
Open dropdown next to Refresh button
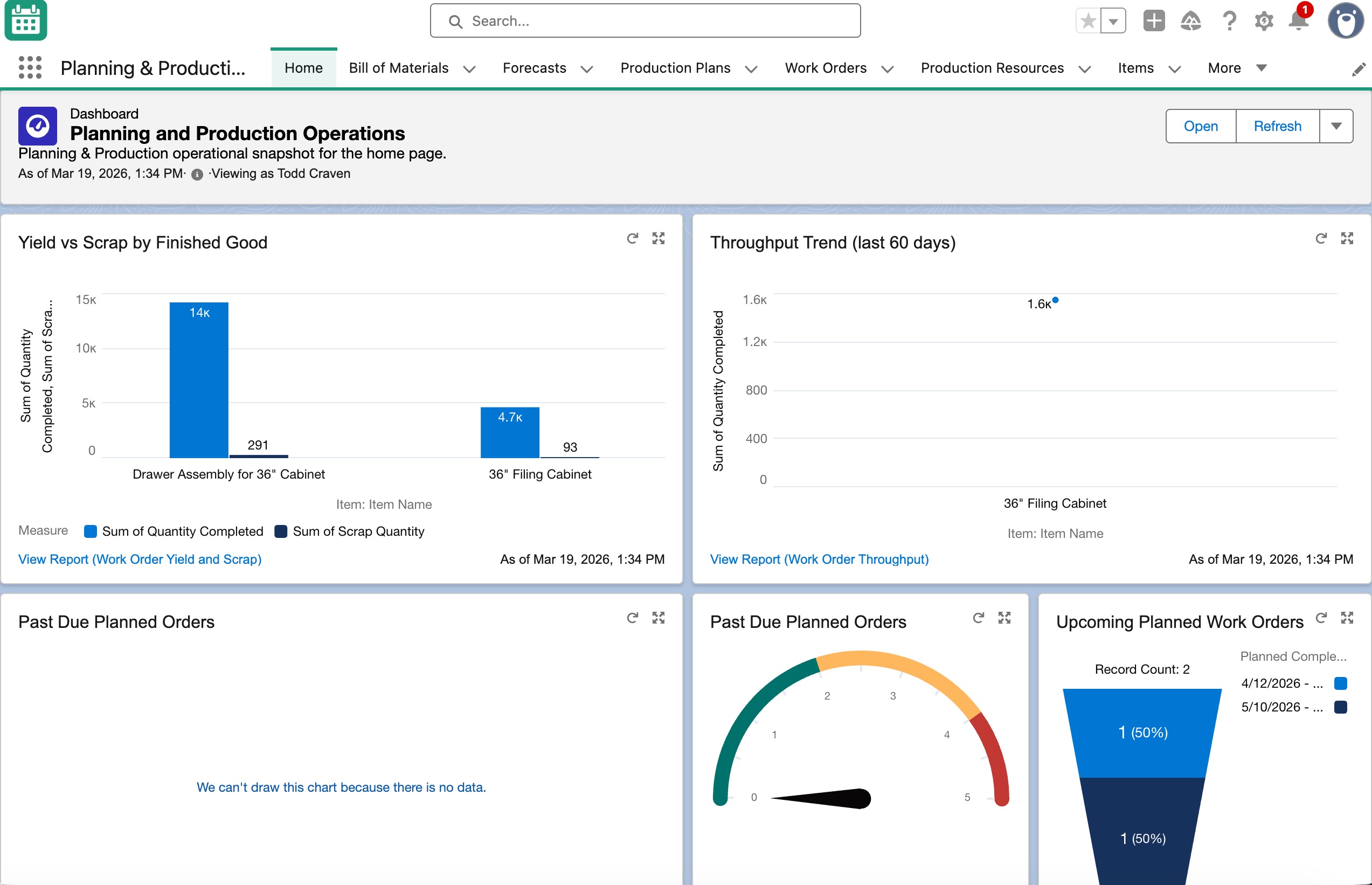1336,126
